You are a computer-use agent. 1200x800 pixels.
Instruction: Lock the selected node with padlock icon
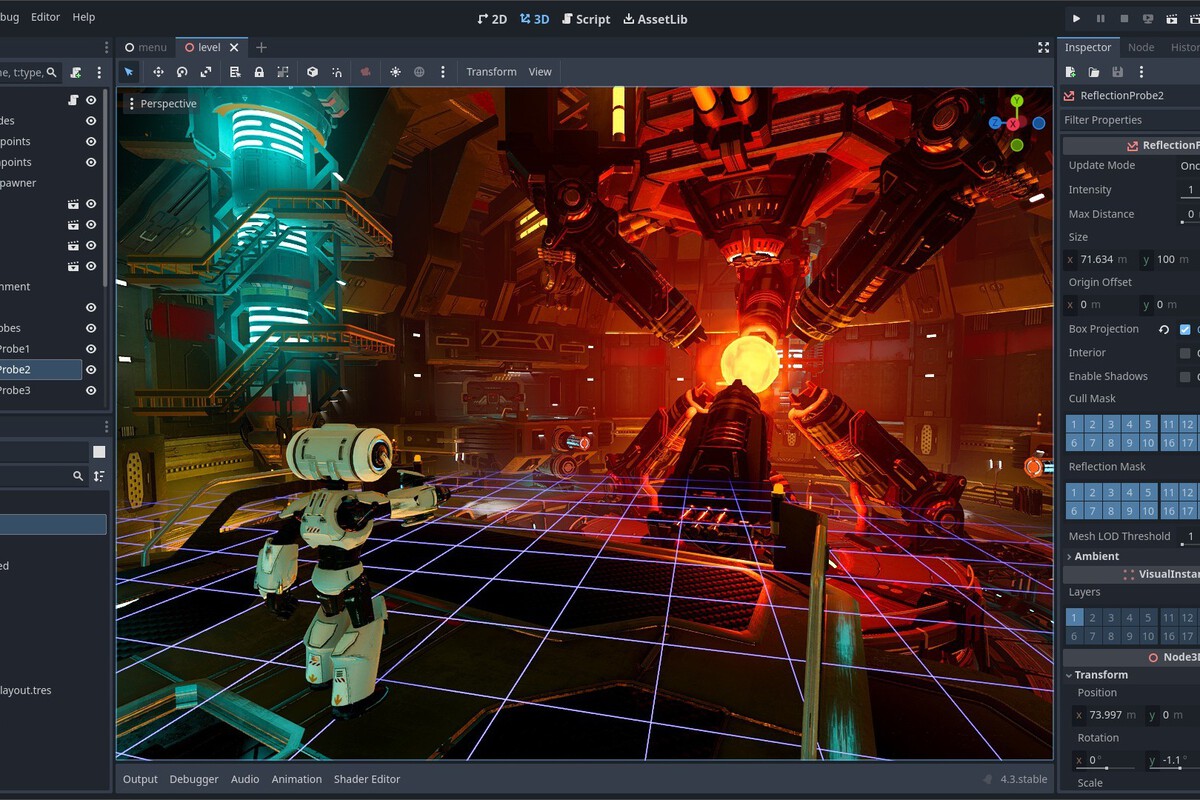(259, 72)
